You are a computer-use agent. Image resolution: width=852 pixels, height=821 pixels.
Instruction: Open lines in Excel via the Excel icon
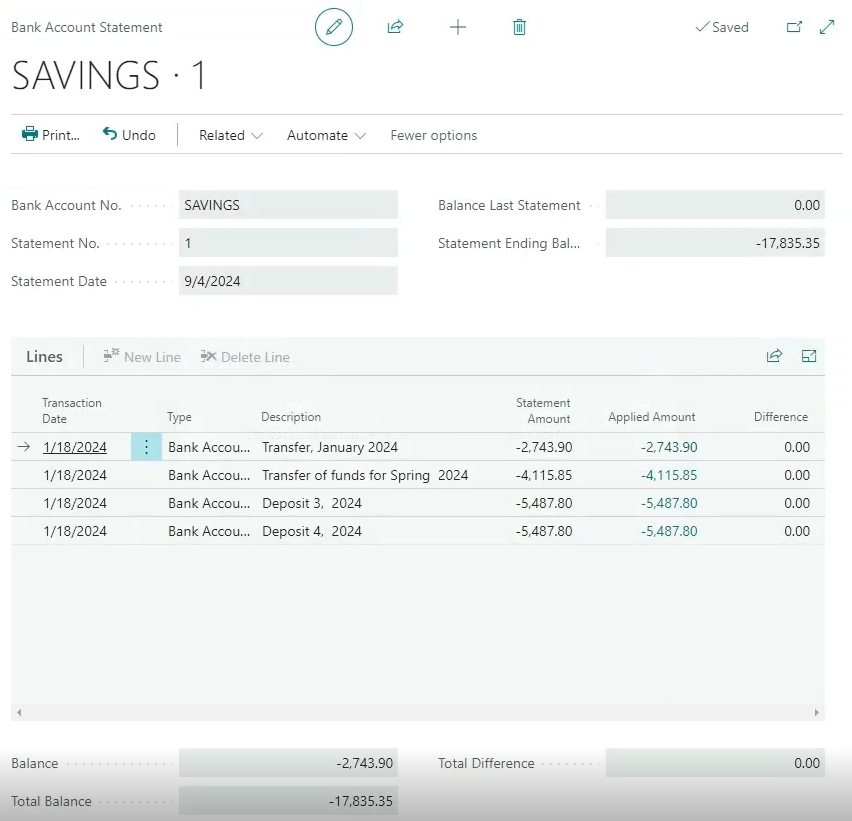(809, 356)
